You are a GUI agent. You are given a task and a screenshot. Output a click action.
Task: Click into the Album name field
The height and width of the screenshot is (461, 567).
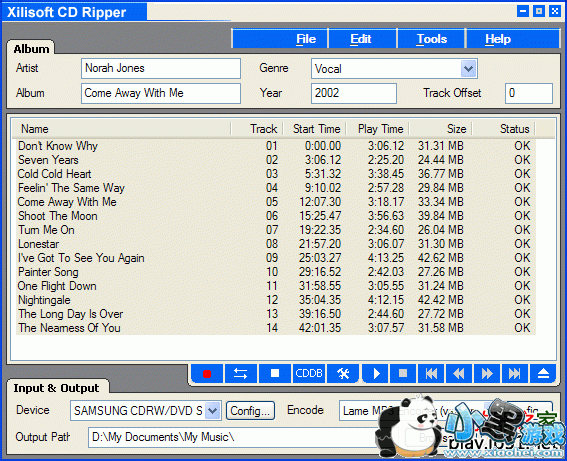tap(161, 93)
